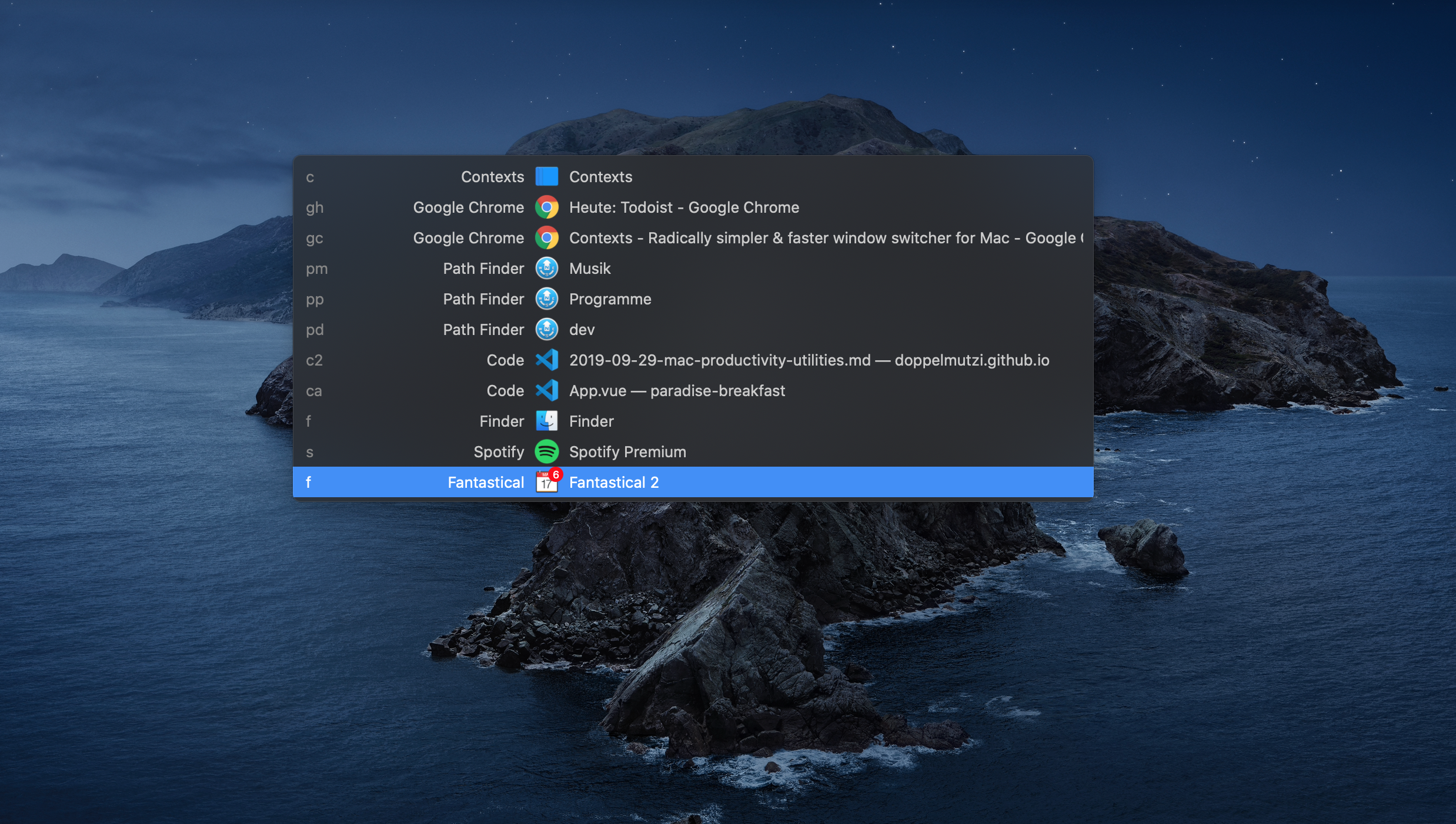Switch to the 'Musik' window title
Viewport: 1456px width, 824px height.
coord(590,269)
